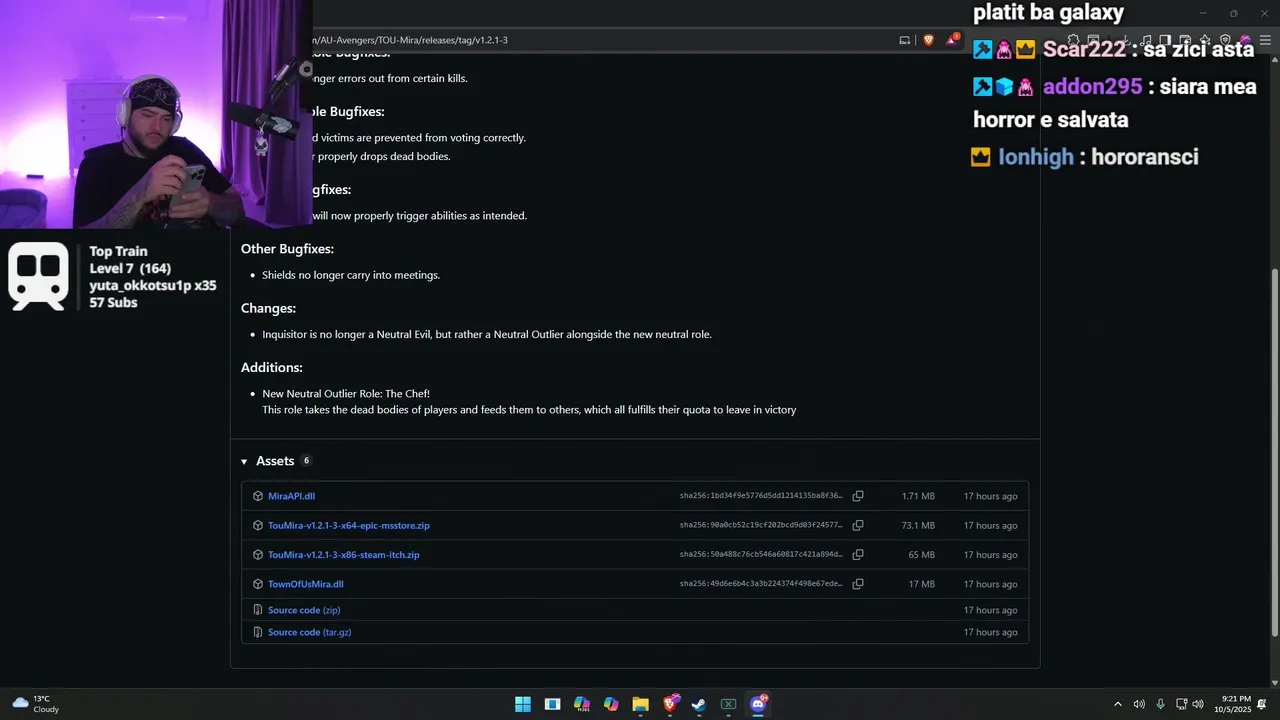This screenshot has width=1280, height=720.
Task: Open File Explorer from the taskbar
Action: (x=640, y=704)
